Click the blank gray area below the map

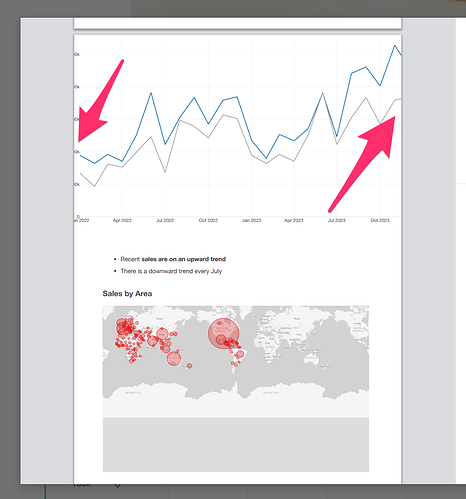(x=236, y=445)
